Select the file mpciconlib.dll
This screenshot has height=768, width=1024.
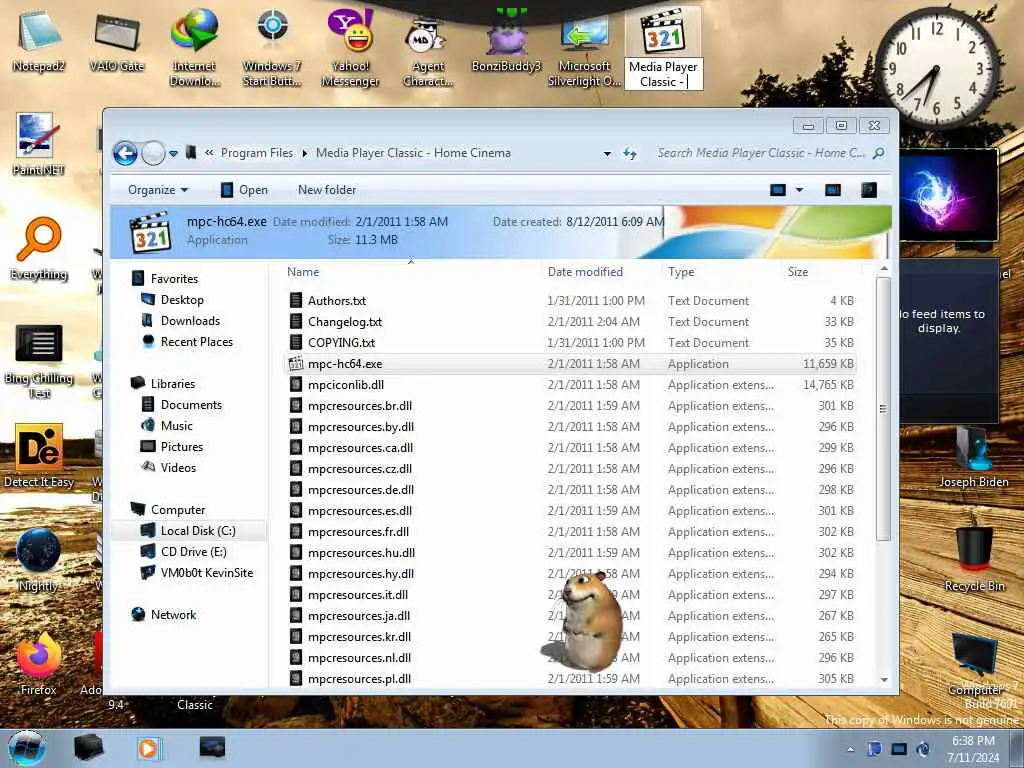pos(345,385)
